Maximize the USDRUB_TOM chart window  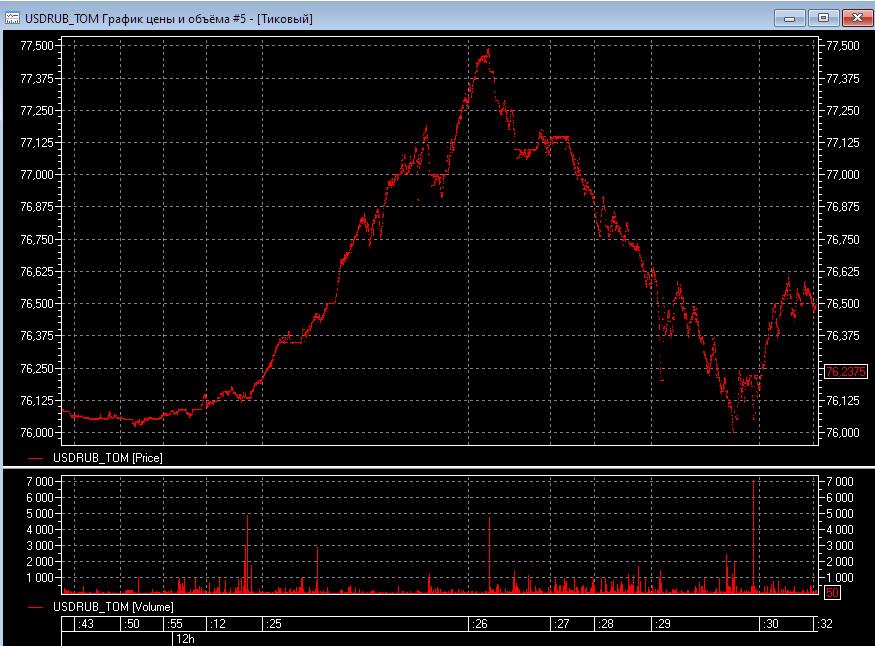(823, 17)
